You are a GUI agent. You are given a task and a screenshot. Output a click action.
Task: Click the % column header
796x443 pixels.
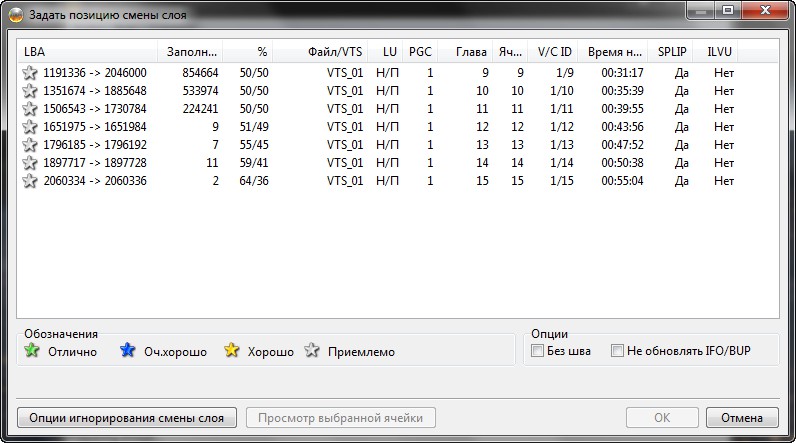click(x=248, y=52)
